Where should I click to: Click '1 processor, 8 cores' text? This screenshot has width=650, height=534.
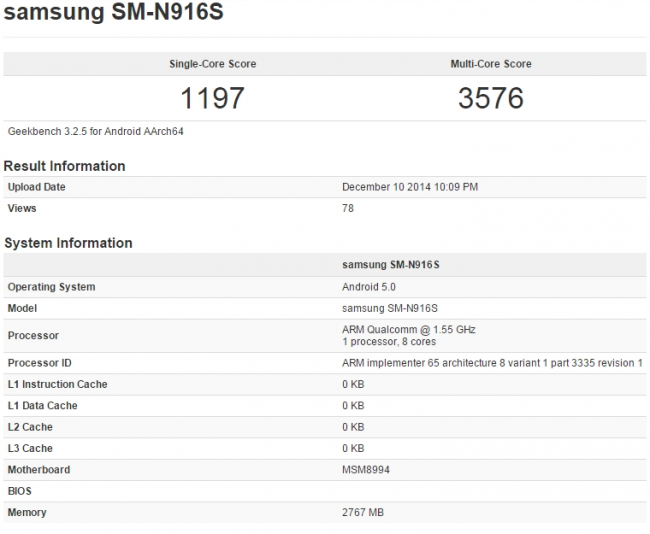[389, 342]
